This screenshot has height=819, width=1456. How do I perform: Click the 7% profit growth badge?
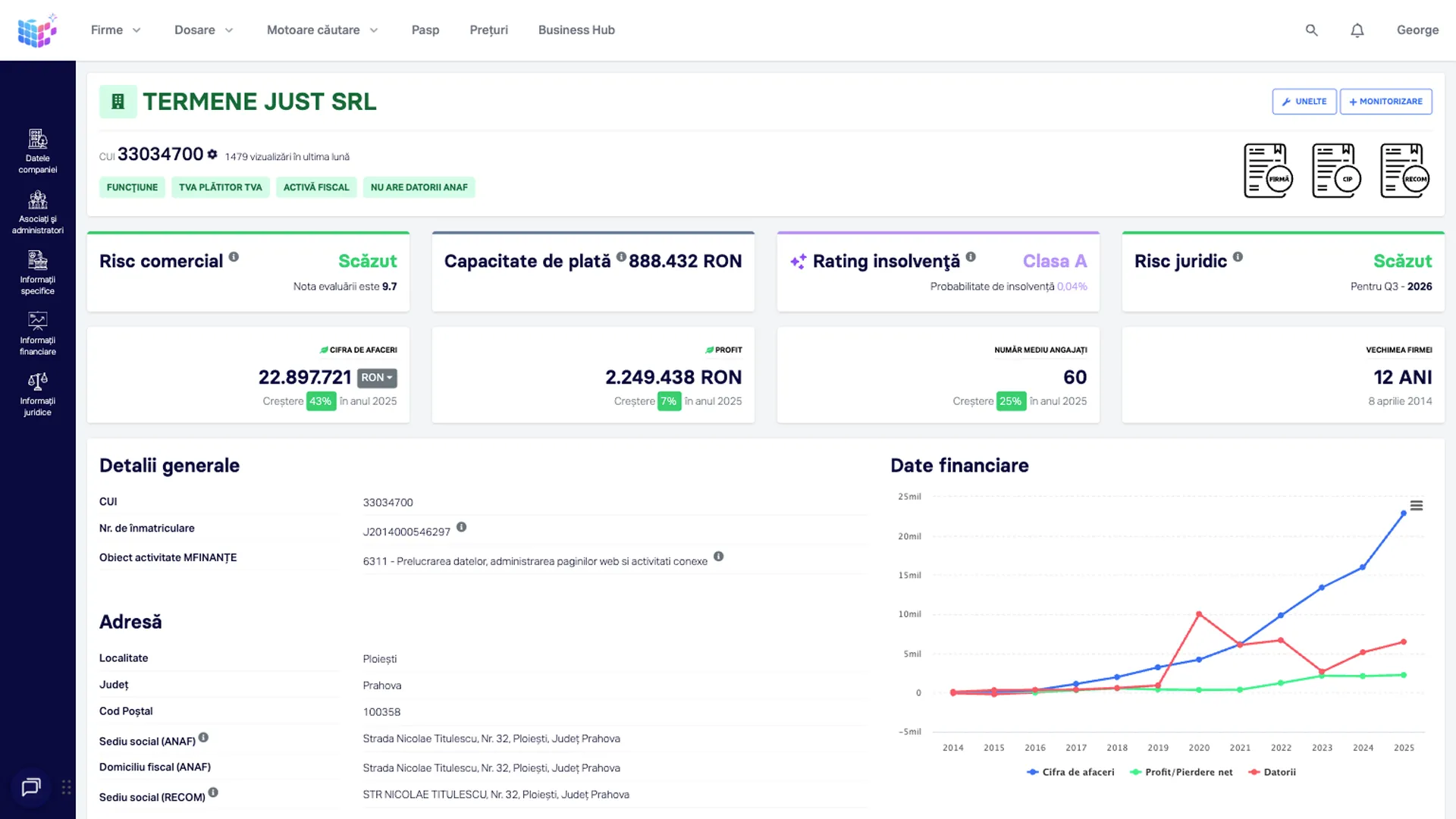click(669, 401)
